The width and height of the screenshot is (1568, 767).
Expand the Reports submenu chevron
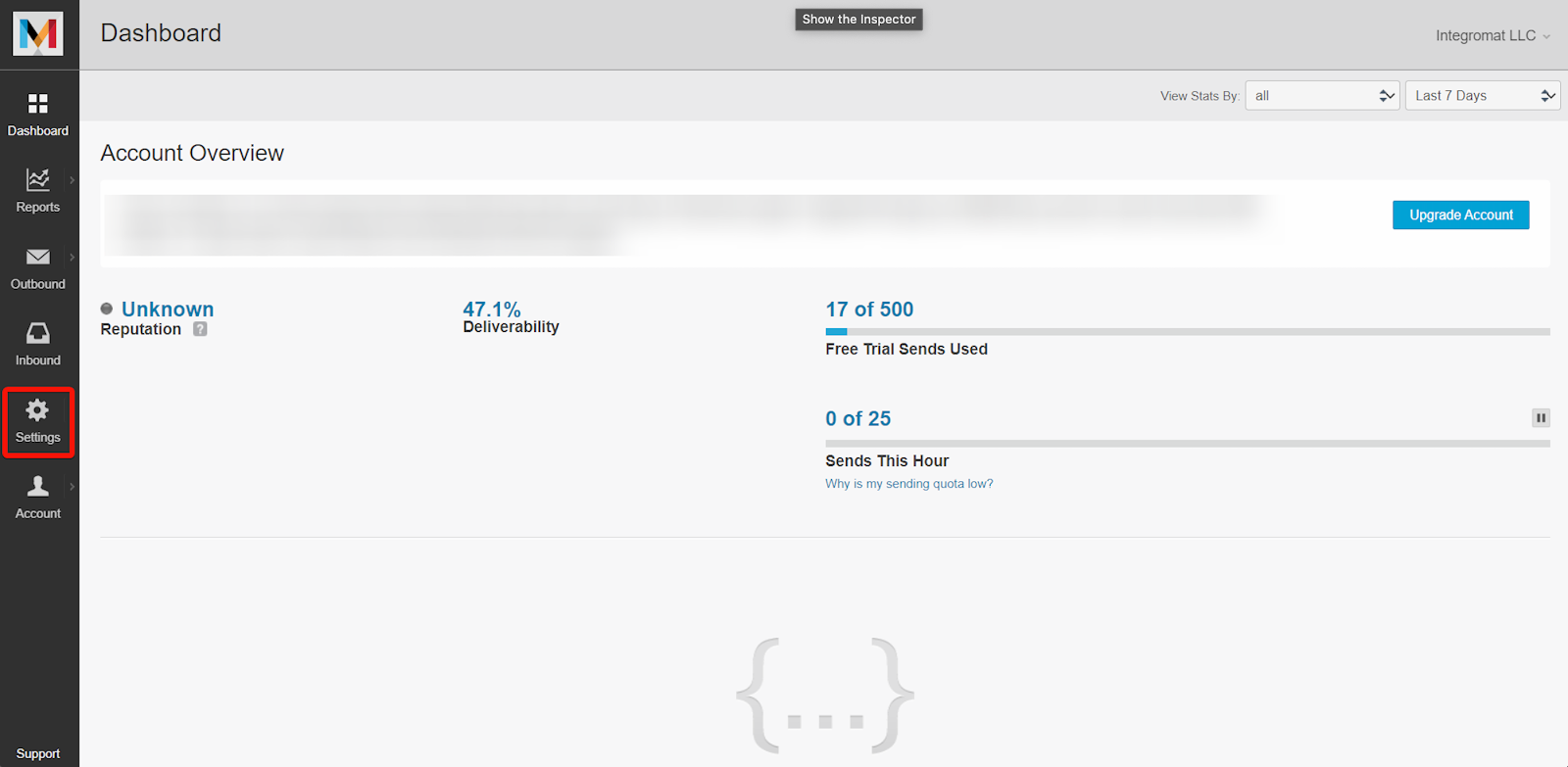point(72,180)
